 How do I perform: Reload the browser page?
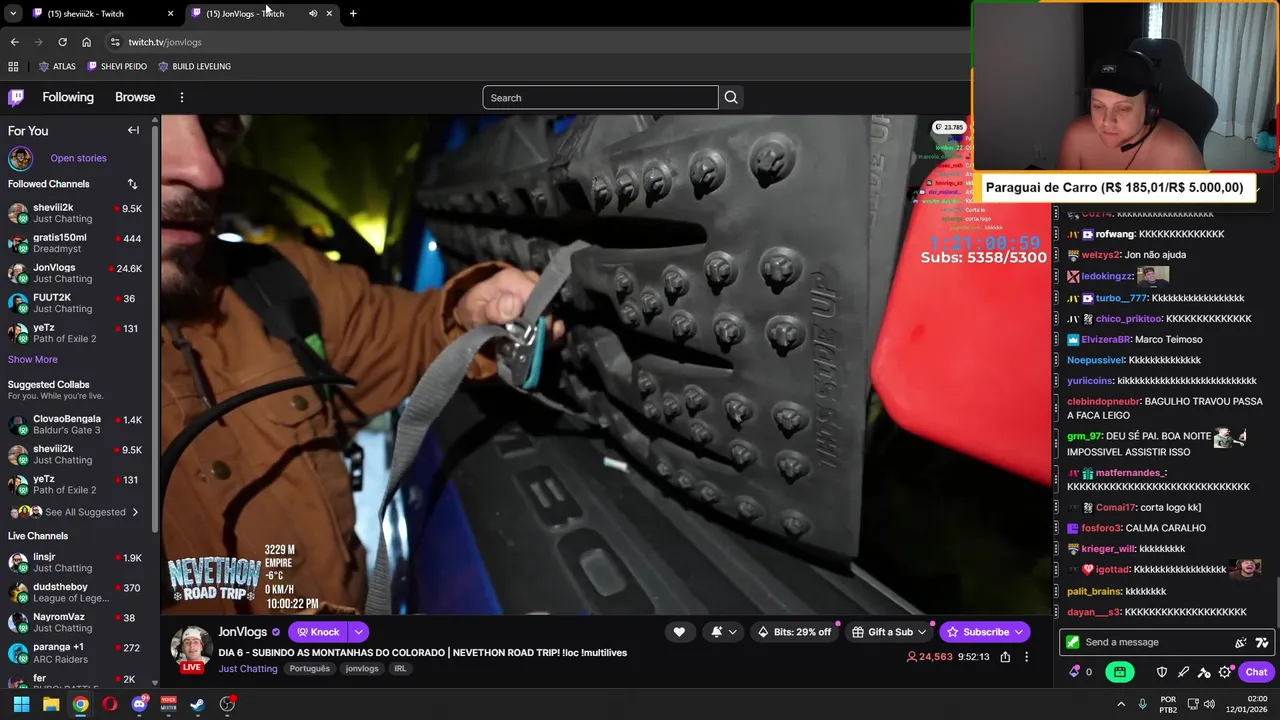(62, 42)
